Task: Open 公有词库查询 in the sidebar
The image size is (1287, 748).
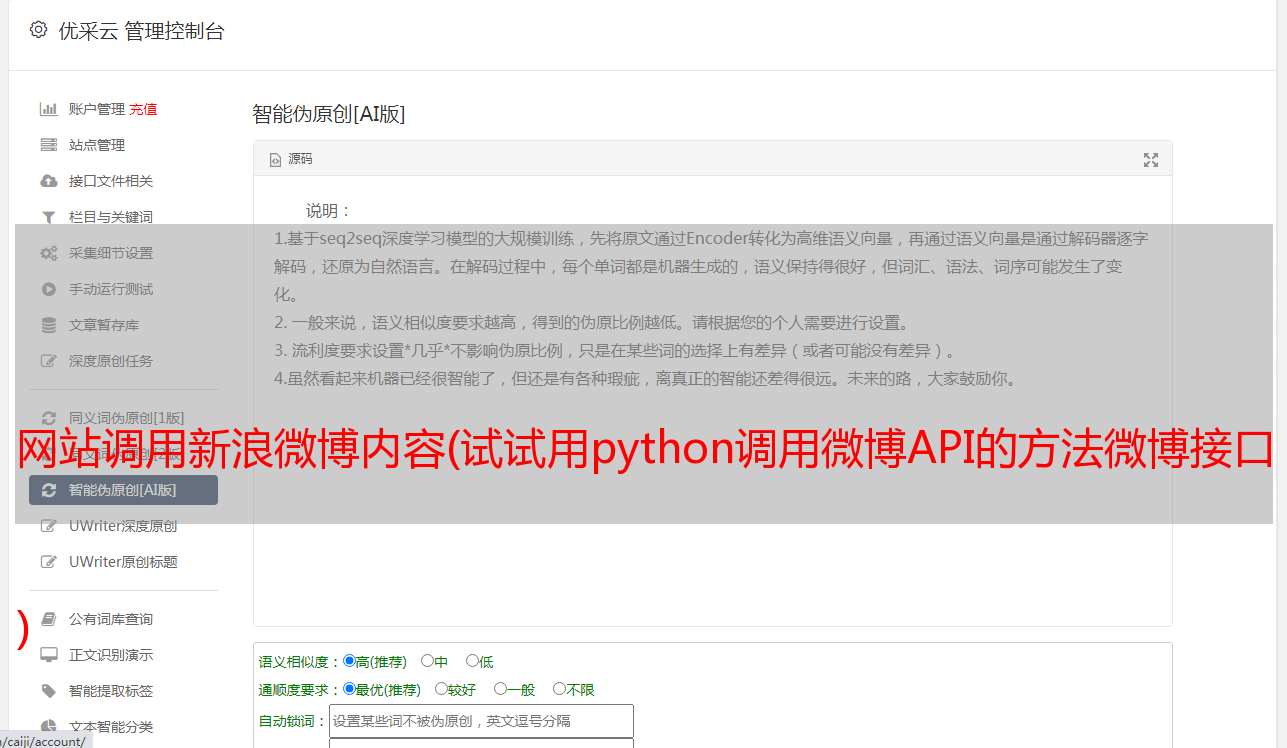Action: [111, 619]
